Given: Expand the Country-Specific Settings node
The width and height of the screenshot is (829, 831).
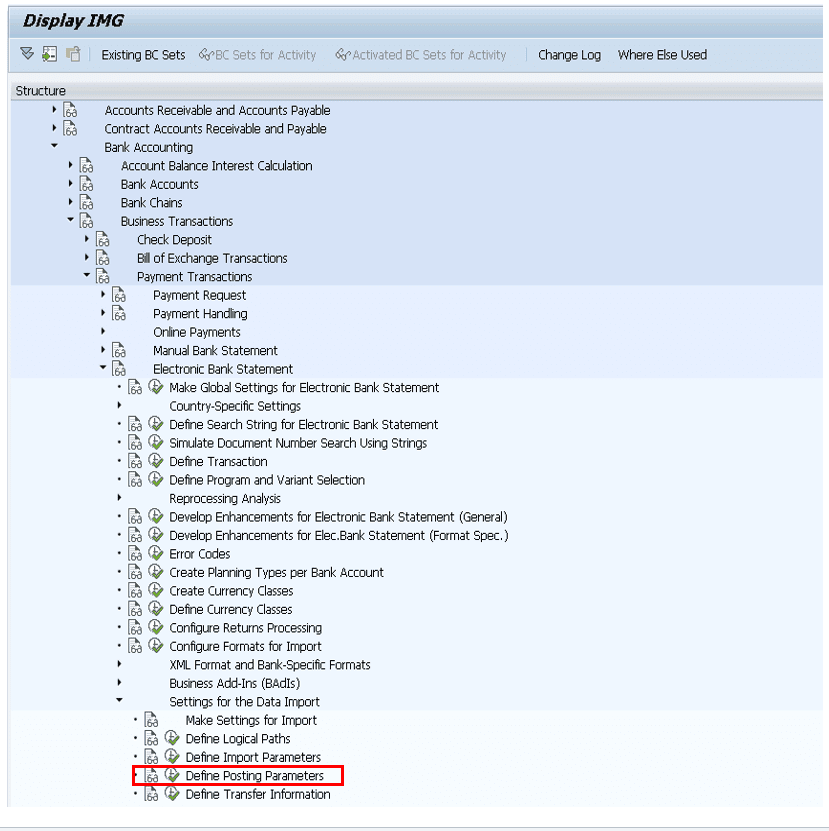Looking at the screenshot, I should point(119,406).
